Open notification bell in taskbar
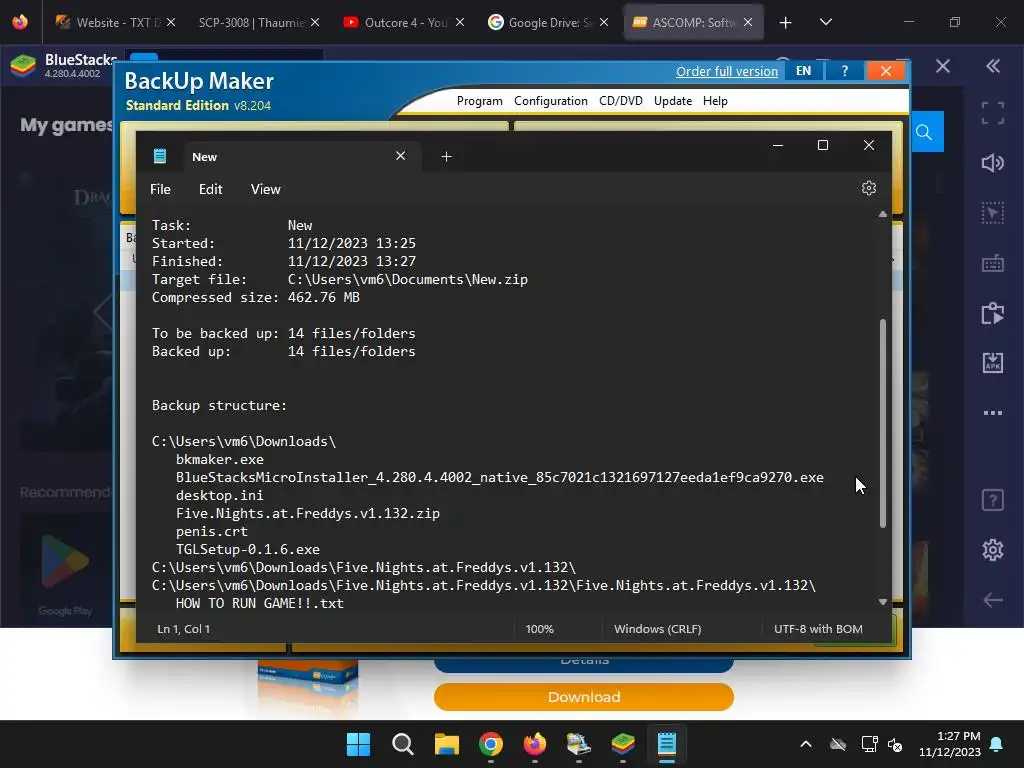This screenshot has width=1024, height=768. tap(997, 744)
